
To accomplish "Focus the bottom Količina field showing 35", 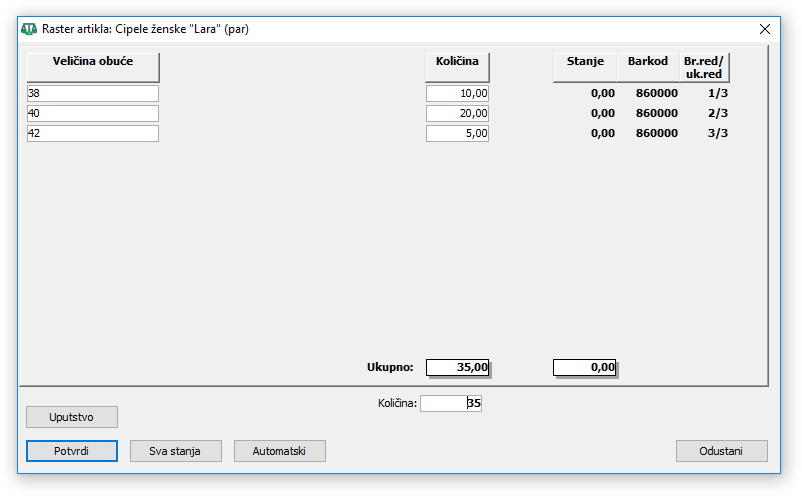I will tap(451, 403).
